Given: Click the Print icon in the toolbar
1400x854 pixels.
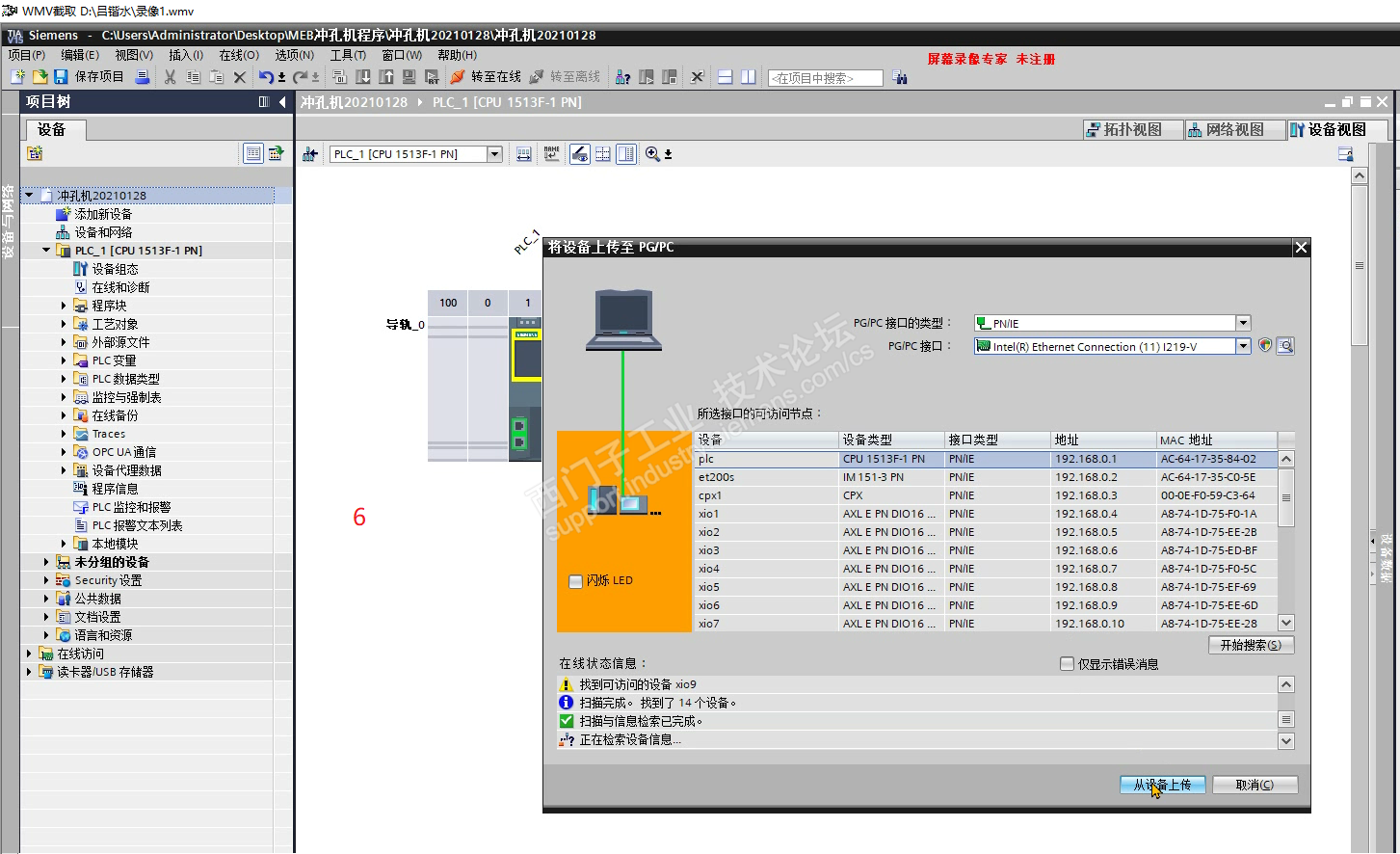Looking at the screenshot, I should pos(143,77).
